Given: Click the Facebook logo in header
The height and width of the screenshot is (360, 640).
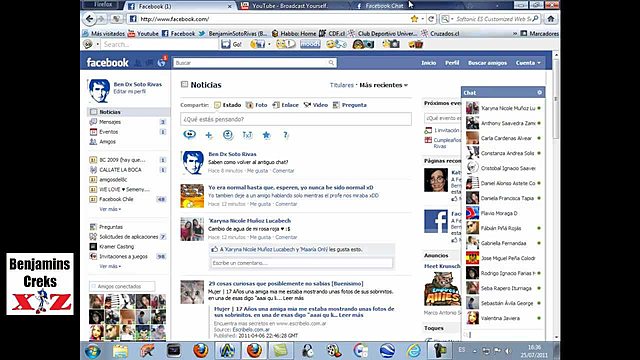Looking at the screenshot, I should coord(107,62).
